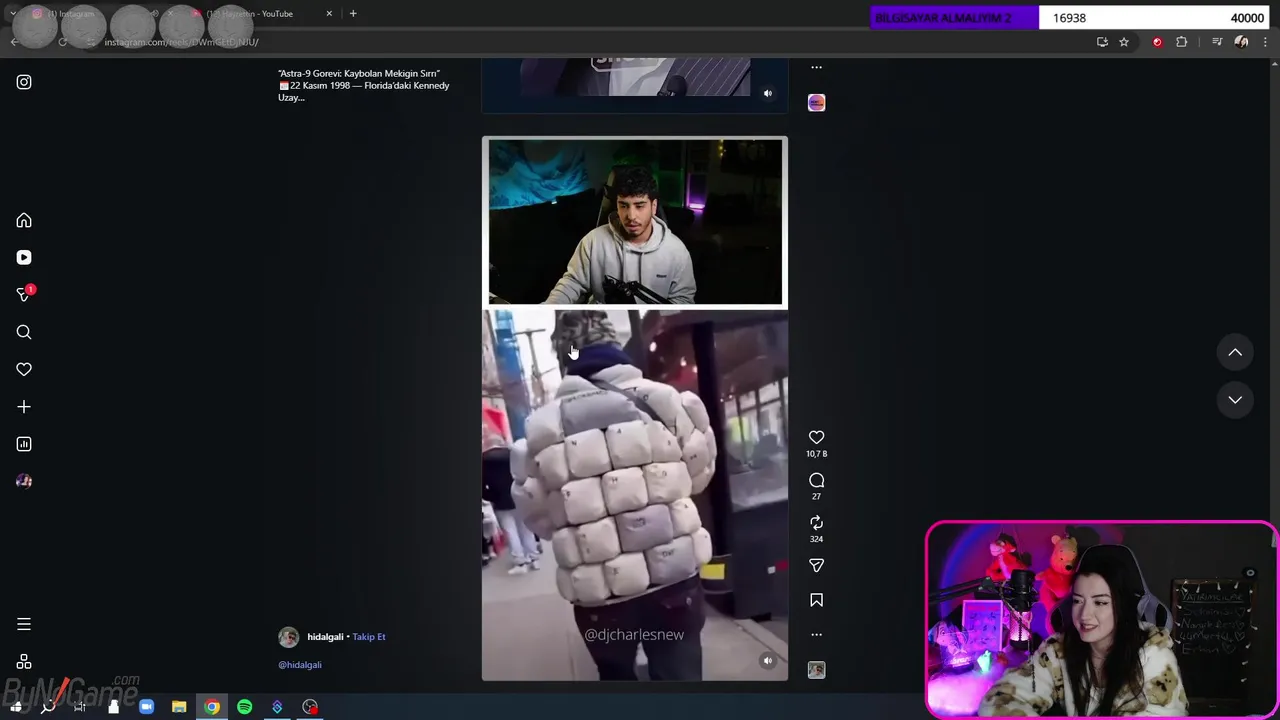Open the Reels section in sidebar

(24, 257)
